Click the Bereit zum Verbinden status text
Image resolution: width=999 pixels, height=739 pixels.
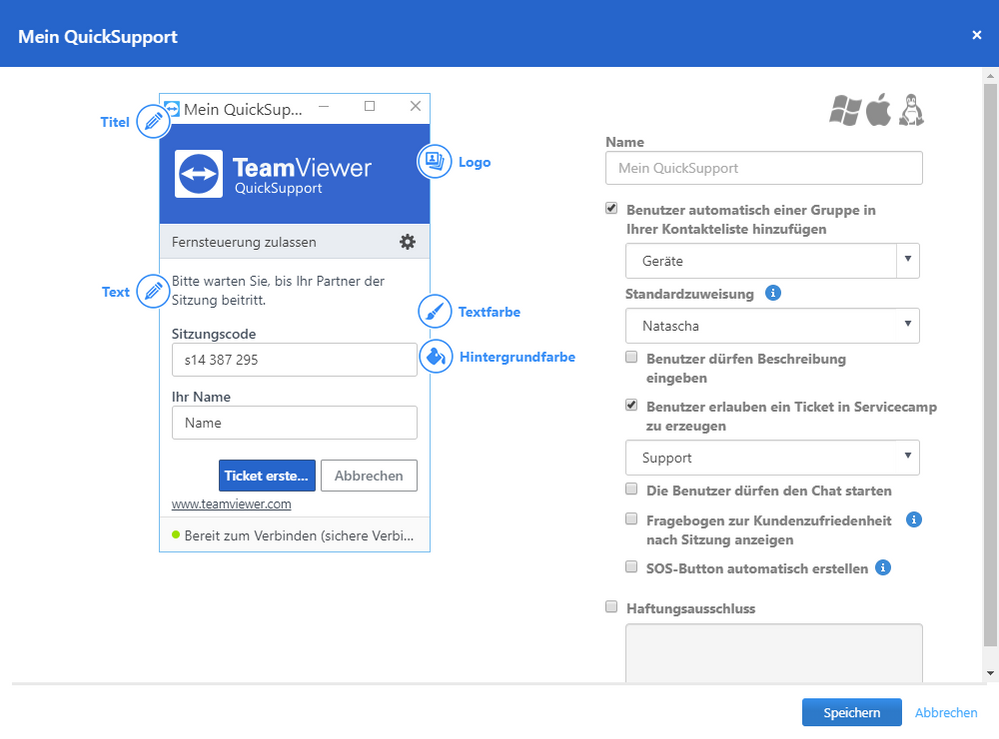coord(299,536)
